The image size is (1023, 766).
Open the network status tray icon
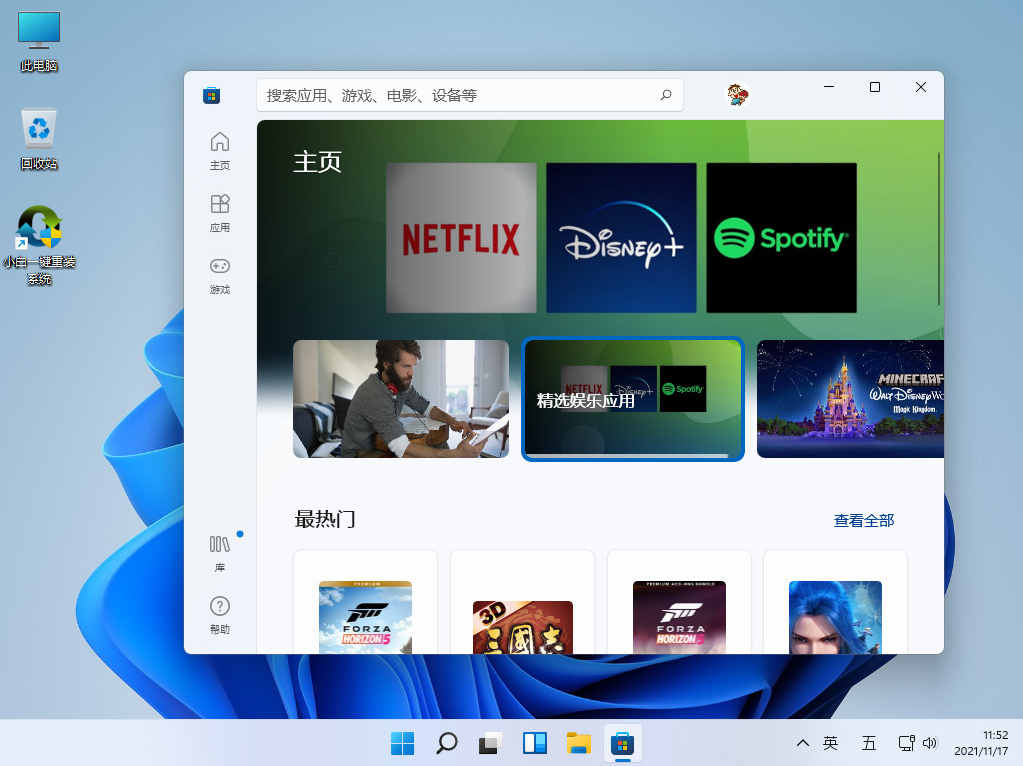coord(906,743)
